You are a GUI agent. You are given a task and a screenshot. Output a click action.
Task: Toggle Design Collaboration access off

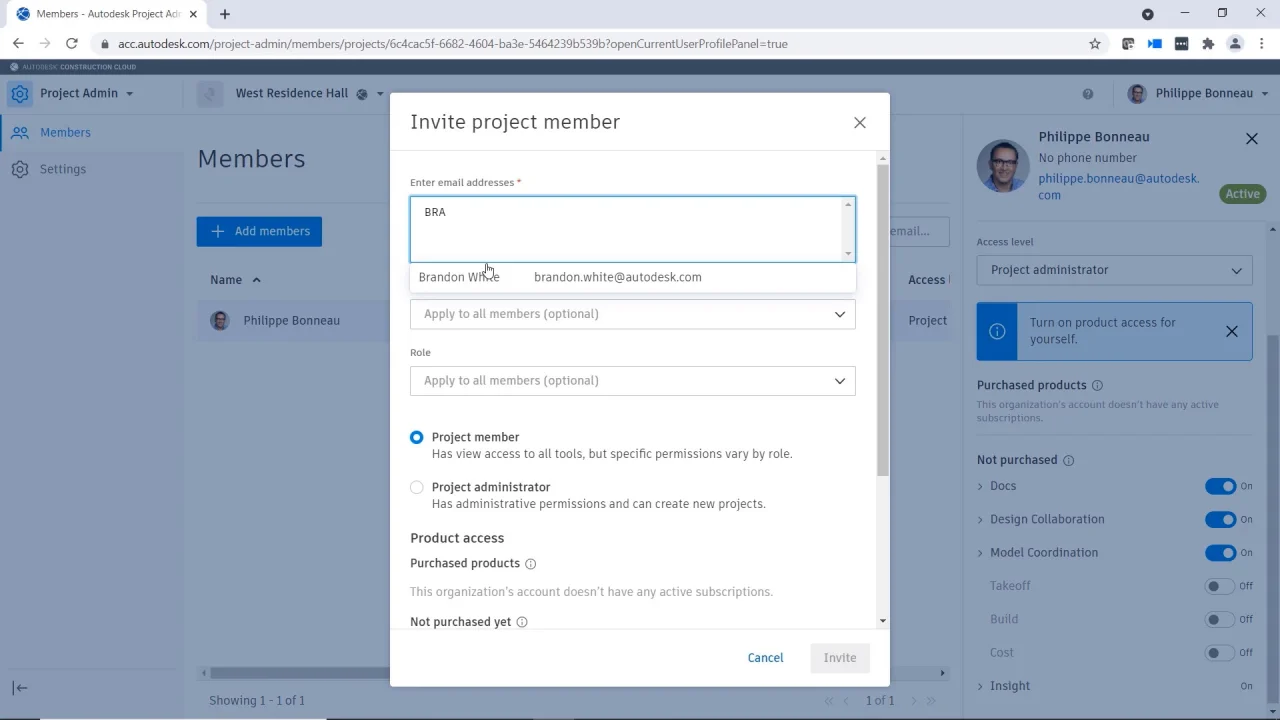coord(1220,519)
